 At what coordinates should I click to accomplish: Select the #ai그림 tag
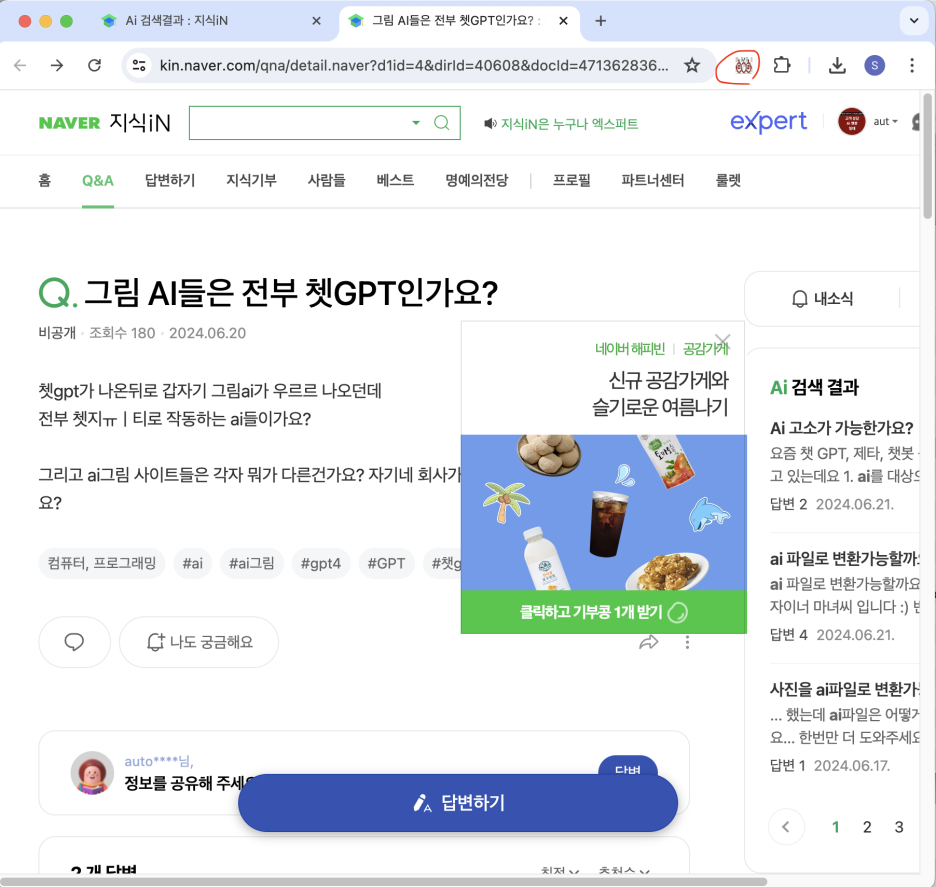coord(251,563)
